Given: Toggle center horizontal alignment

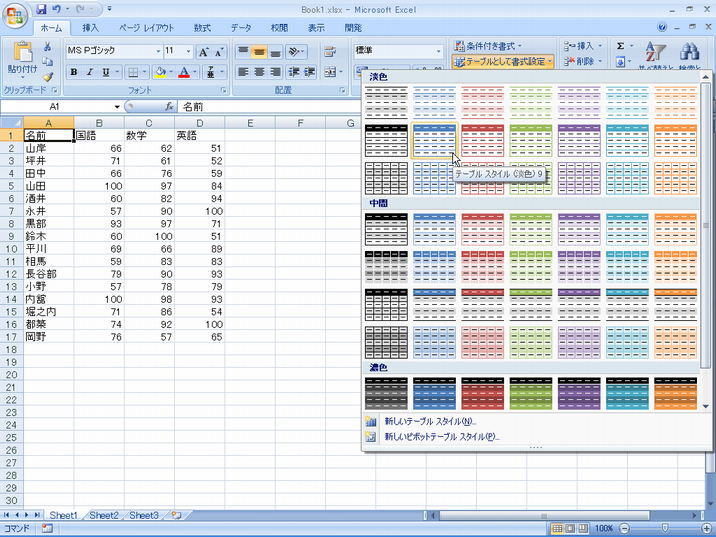Looking at the screenshot, I should pos(260,72).
